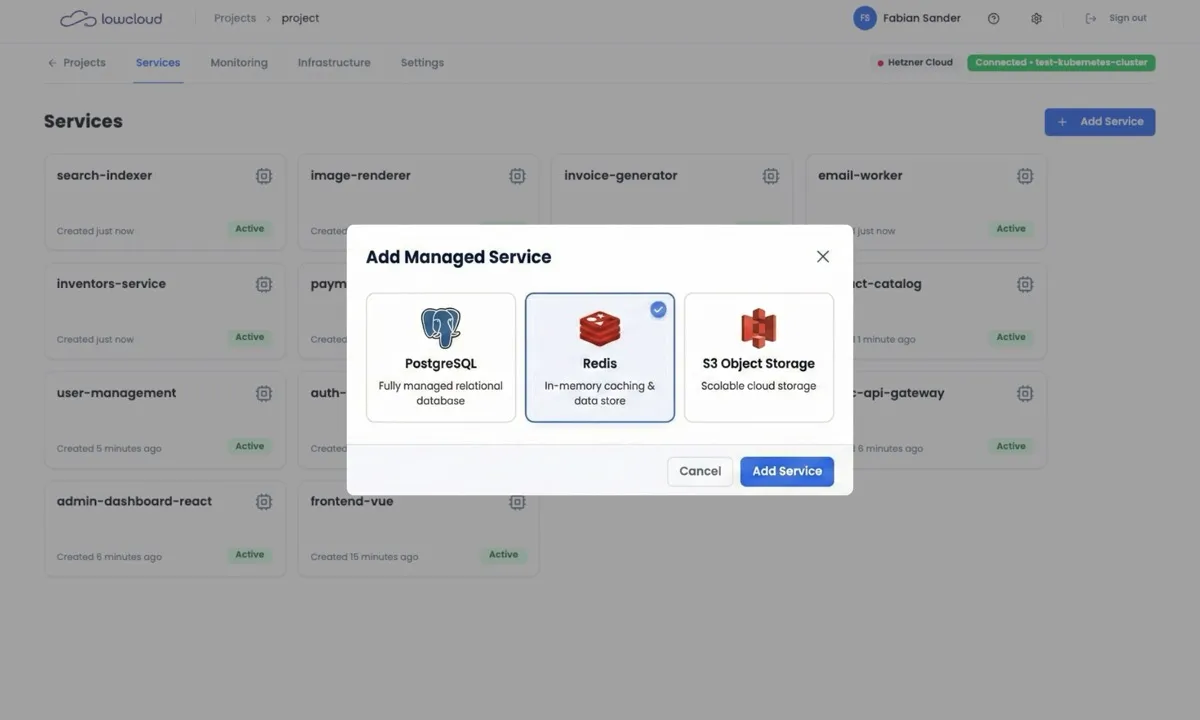Open the user-management service card
The image size is (1200, 720).
165,420
